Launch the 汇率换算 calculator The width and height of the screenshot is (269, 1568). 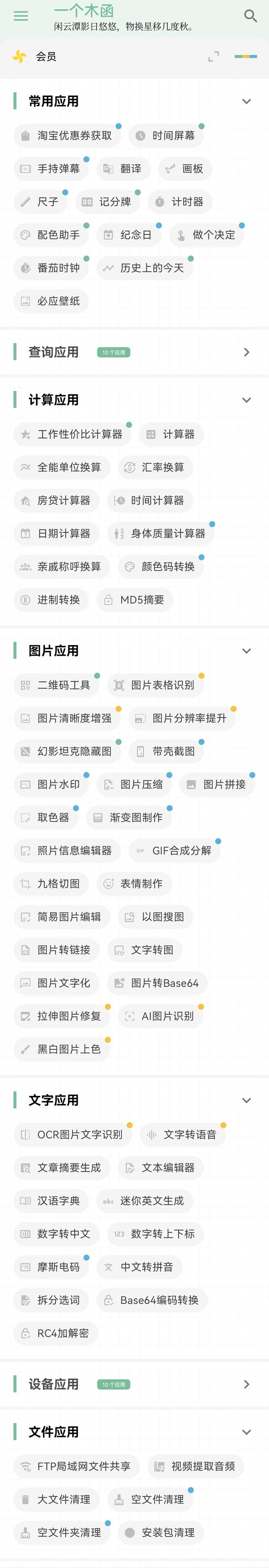pyautogui.click(x=155, y=467)
